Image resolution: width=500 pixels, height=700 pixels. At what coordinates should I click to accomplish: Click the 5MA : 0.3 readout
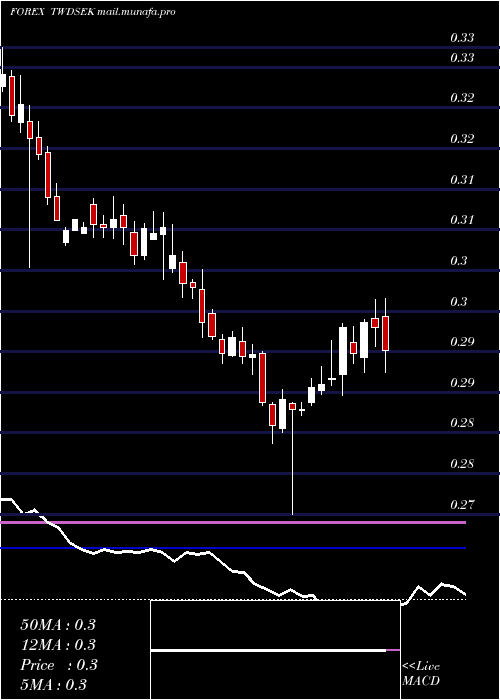[53, 684]
